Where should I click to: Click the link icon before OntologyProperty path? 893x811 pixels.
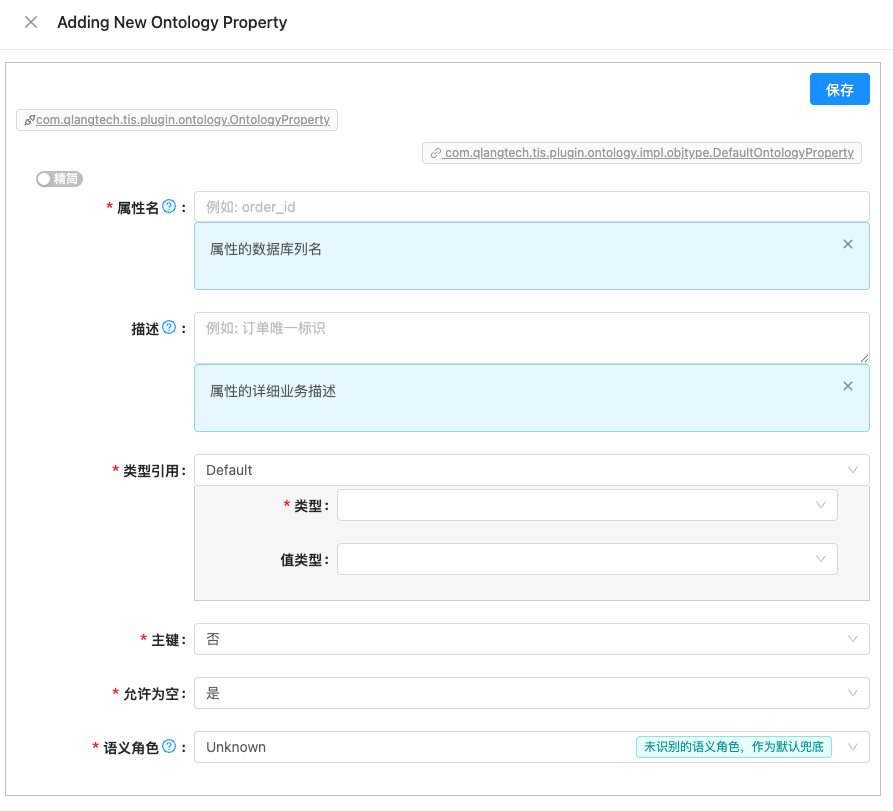point(30,120)
